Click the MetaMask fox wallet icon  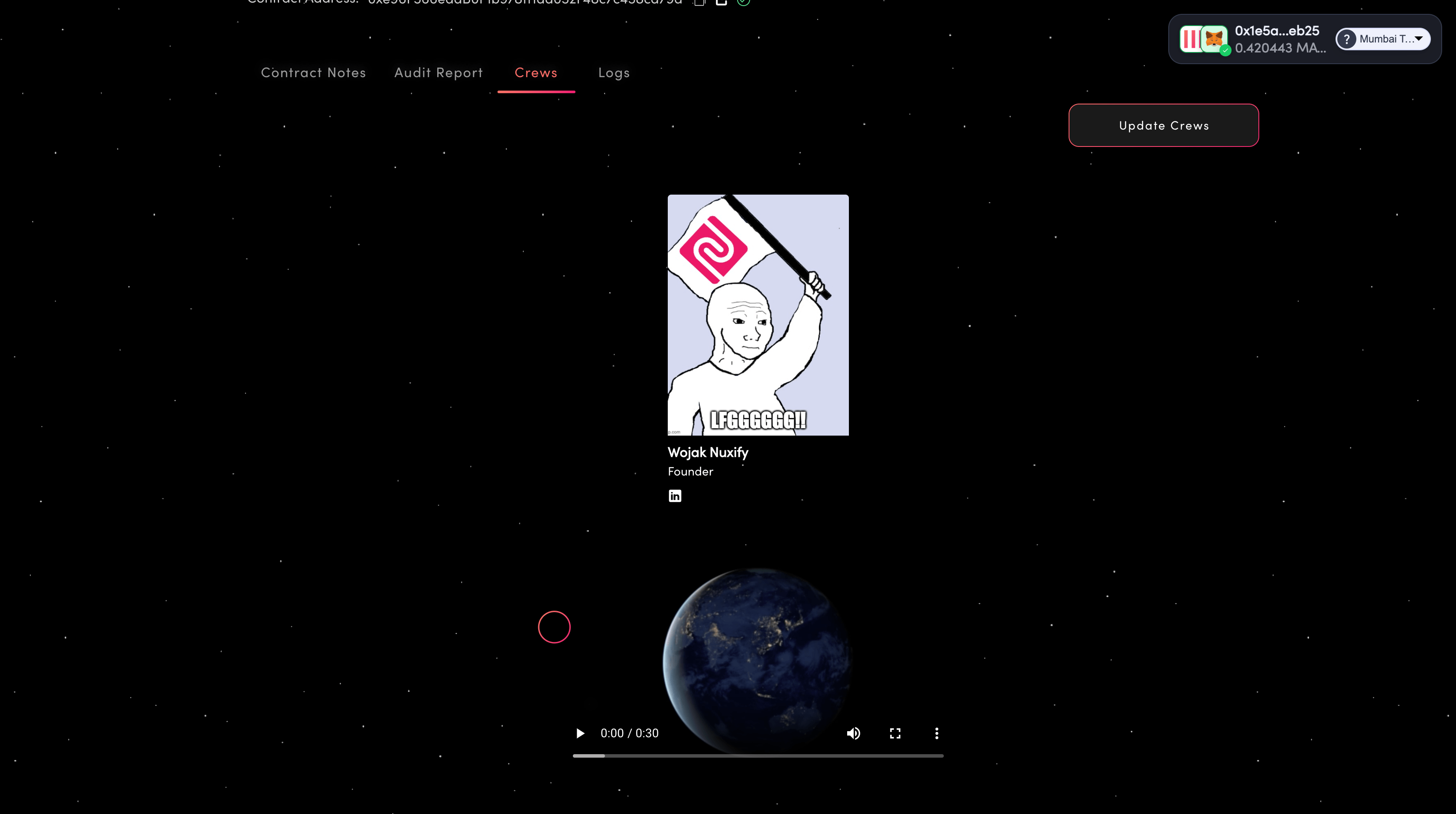[1213, 39]
